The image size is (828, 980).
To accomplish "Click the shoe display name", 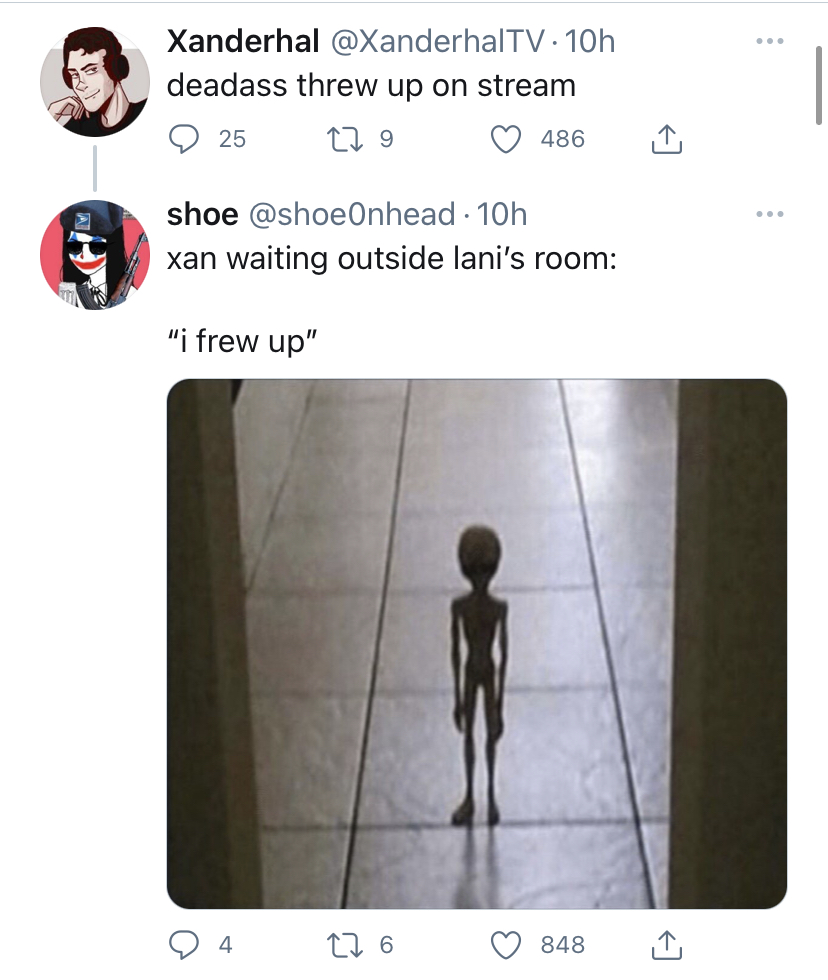I will click(x=202, y=214).
